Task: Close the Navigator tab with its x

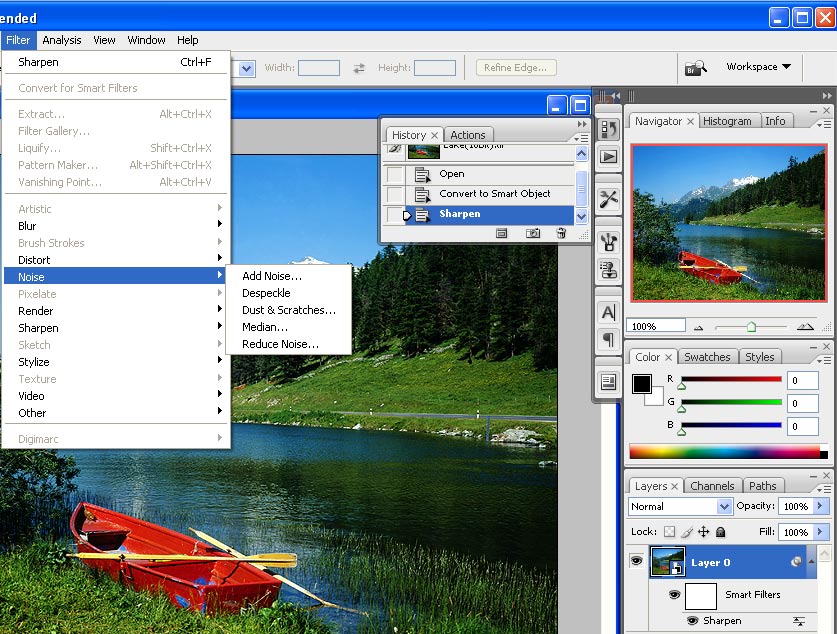Action: [690, 122]
